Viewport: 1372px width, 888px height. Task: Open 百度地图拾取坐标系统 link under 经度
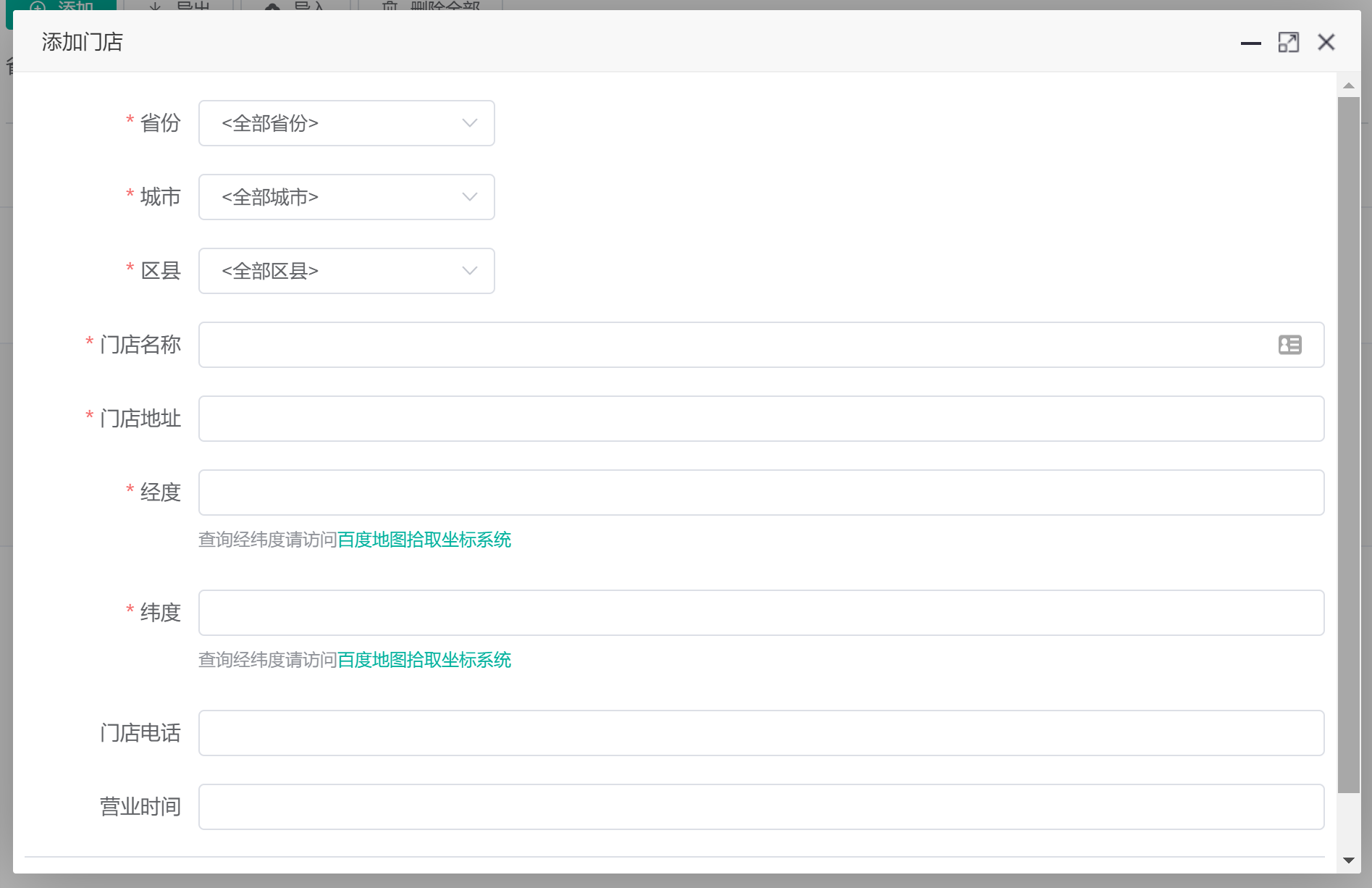[424, 540]
